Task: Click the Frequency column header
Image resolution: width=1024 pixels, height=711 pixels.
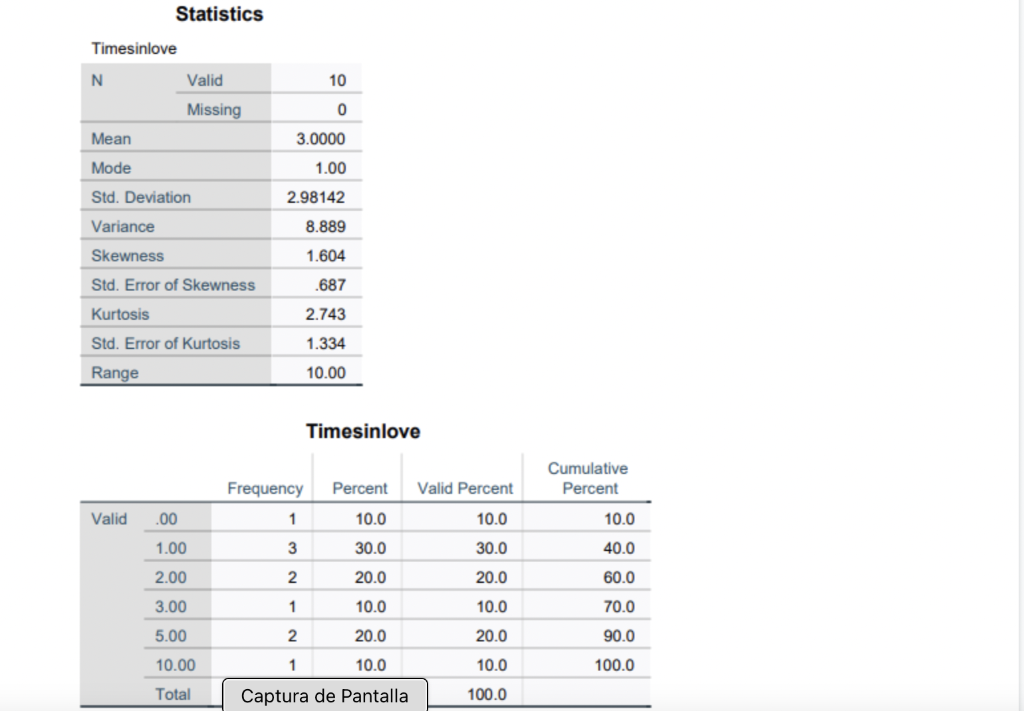Action: coord(265,488)
